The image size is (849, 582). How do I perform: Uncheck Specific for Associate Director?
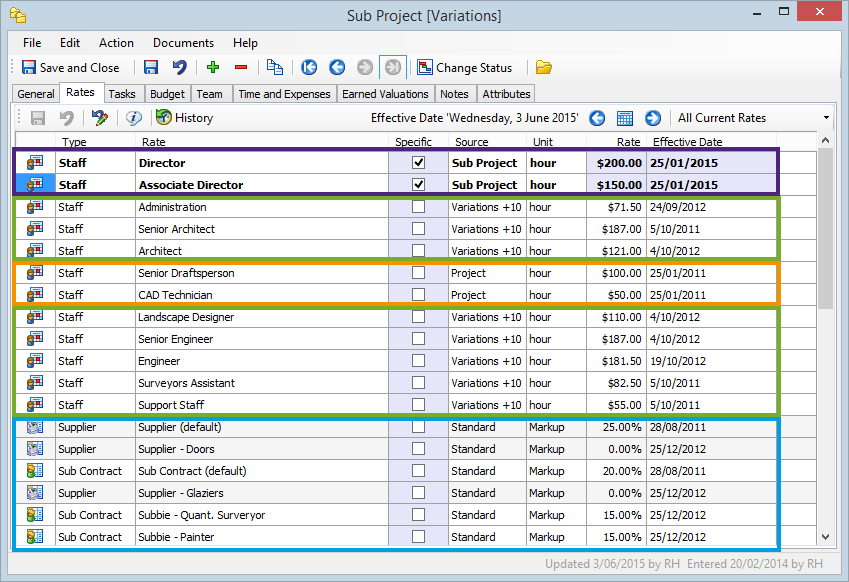(418, 185)
